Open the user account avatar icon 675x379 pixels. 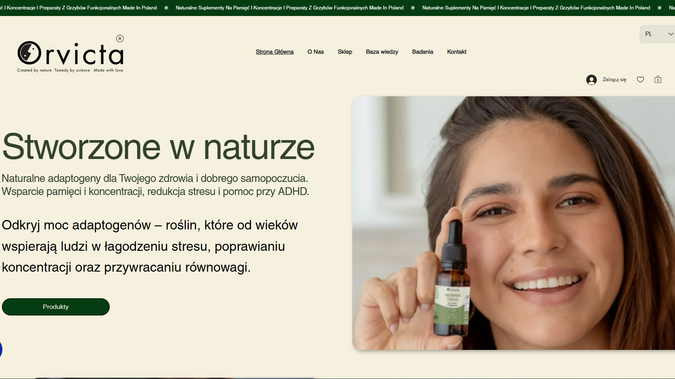tap(591, 80)
